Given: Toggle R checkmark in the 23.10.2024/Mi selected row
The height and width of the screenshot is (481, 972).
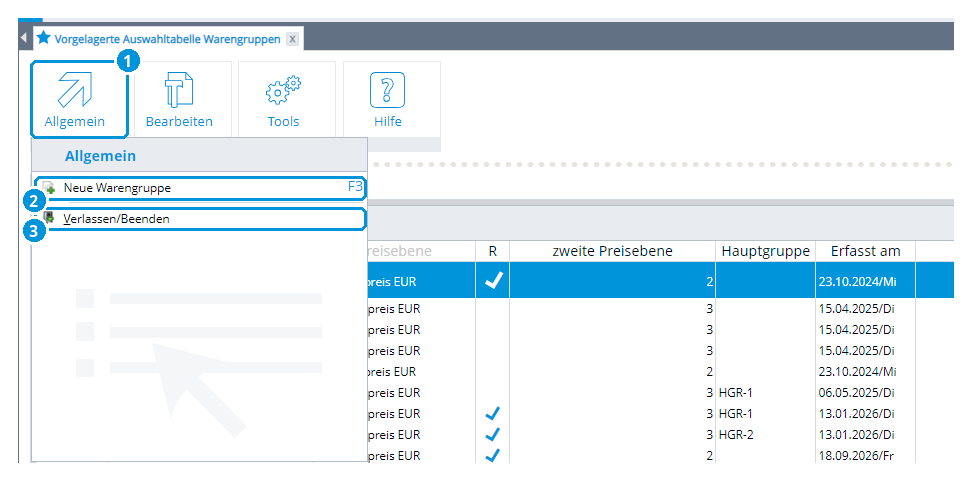Looking at the screenshot, I should coord(493,281).
